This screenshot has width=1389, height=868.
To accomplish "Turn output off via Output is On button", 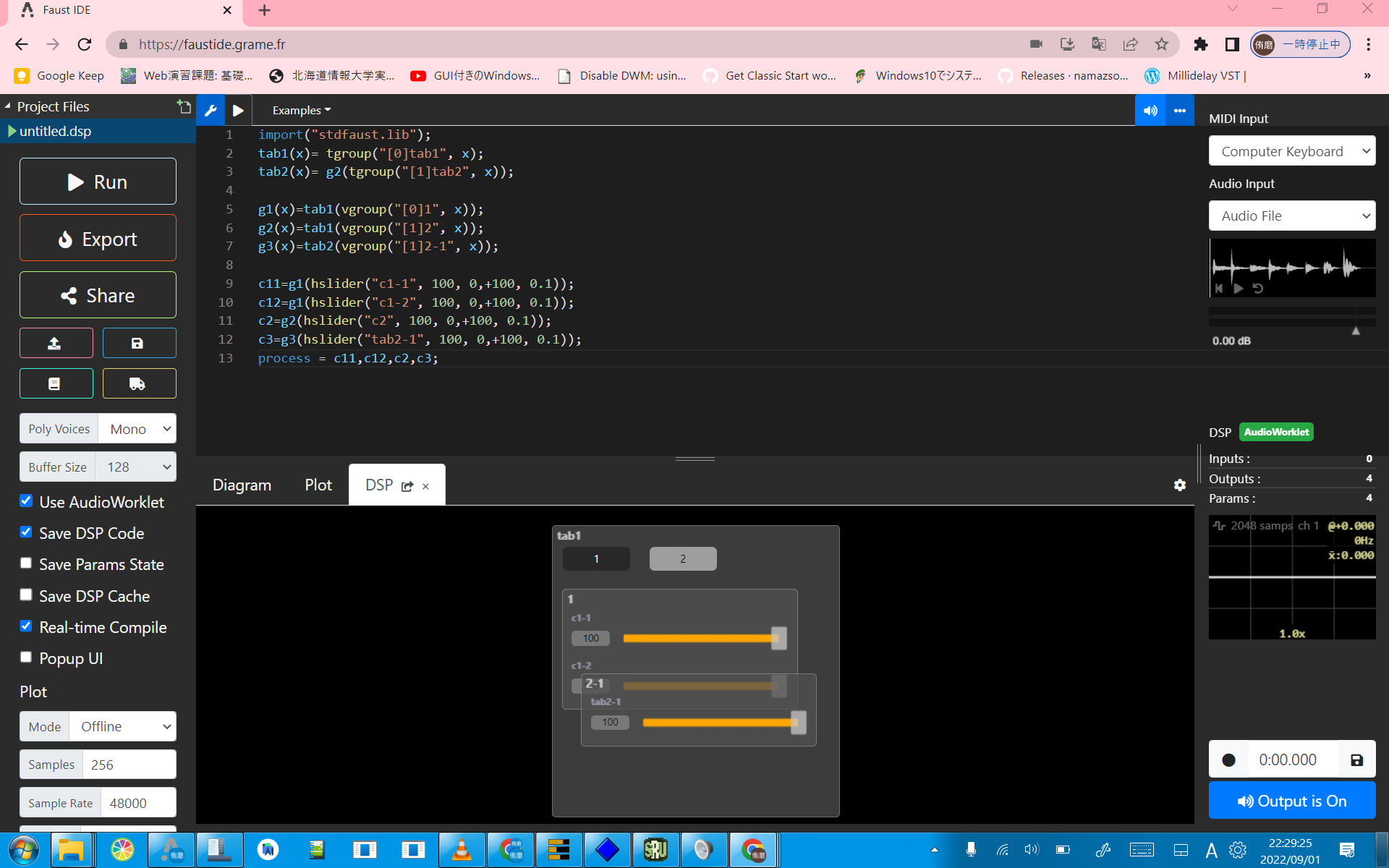I will click(x=1292, y=800).
